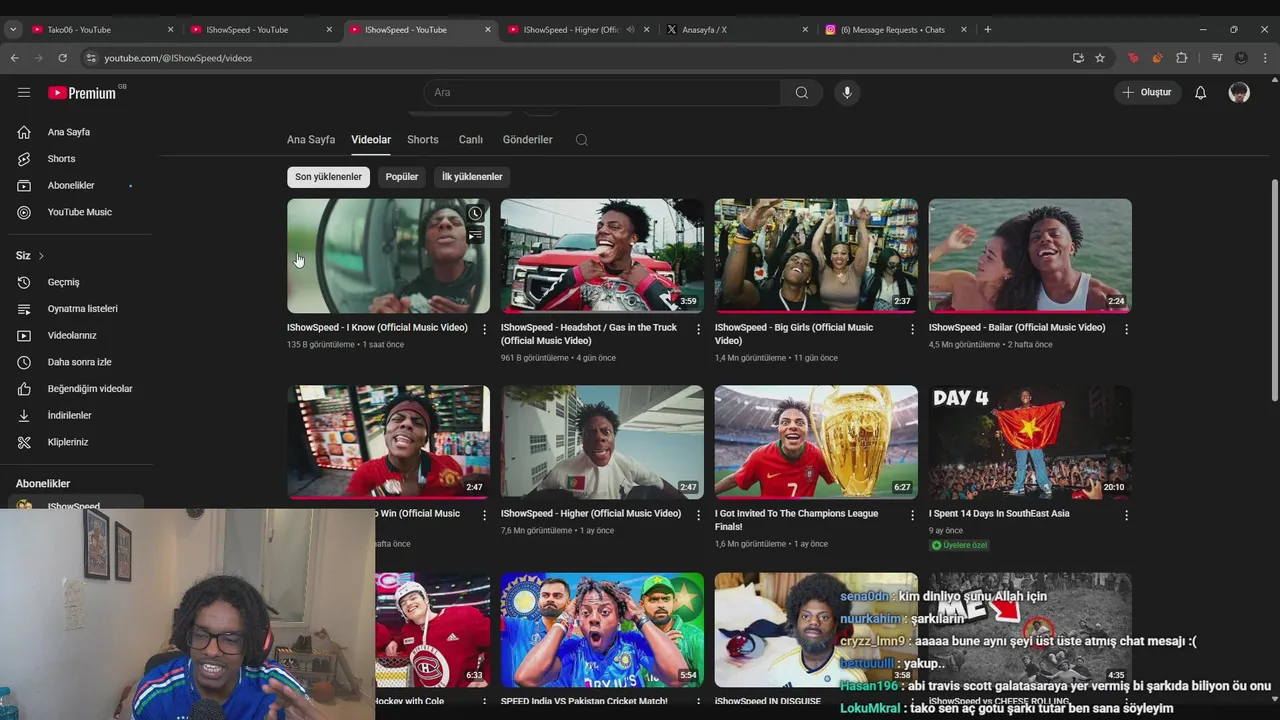This screenshot has width=1280, height=720.
Task: Select the Videolar channel tab
Action: click(x=371, y=140)
